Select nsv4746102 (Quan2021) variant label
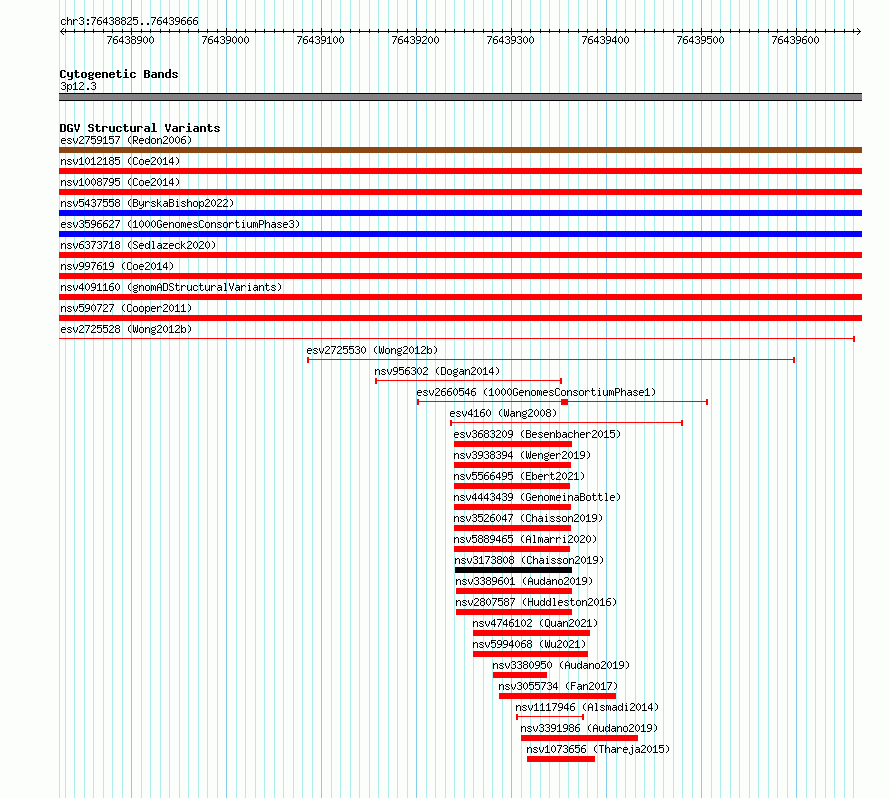The height and width of the screenshot is (798, 890). click(535, 623)
